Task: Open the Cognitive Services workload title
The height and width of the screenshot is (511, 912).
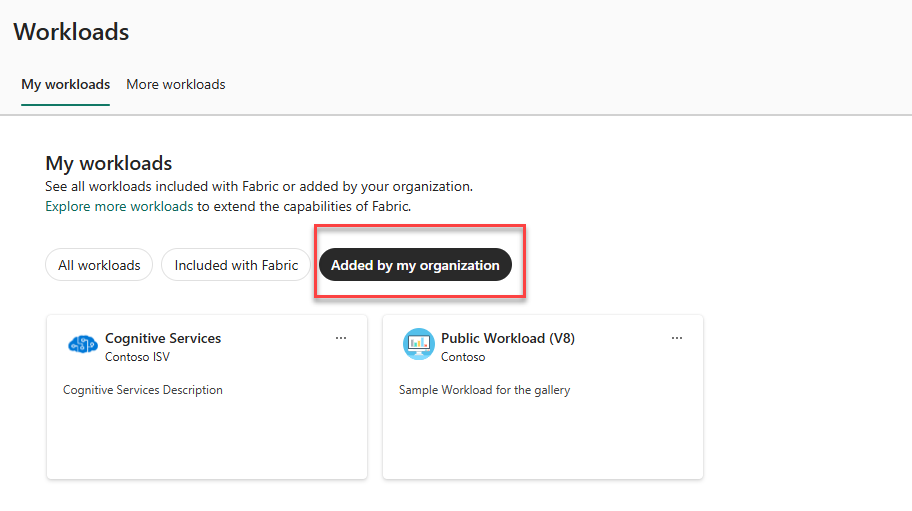Action: [163, 338]
